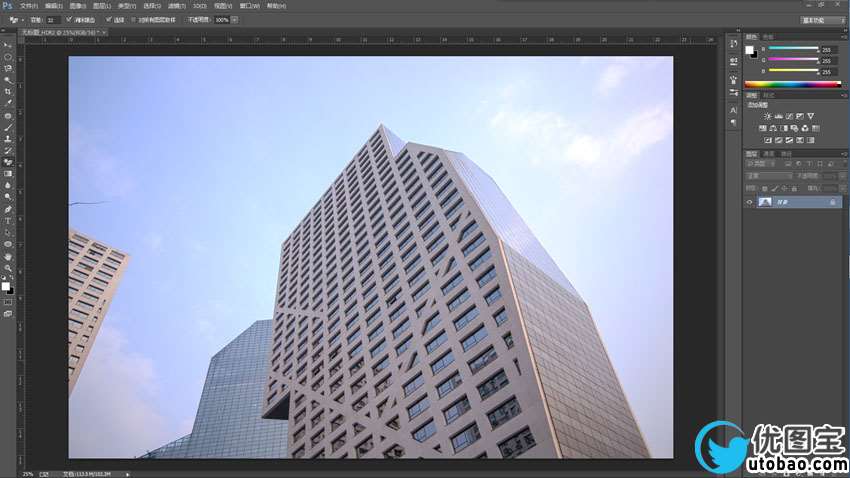Hide the background layer with eye icon
The width and height of the screenshot is (850, 478).
pos(750,202)
